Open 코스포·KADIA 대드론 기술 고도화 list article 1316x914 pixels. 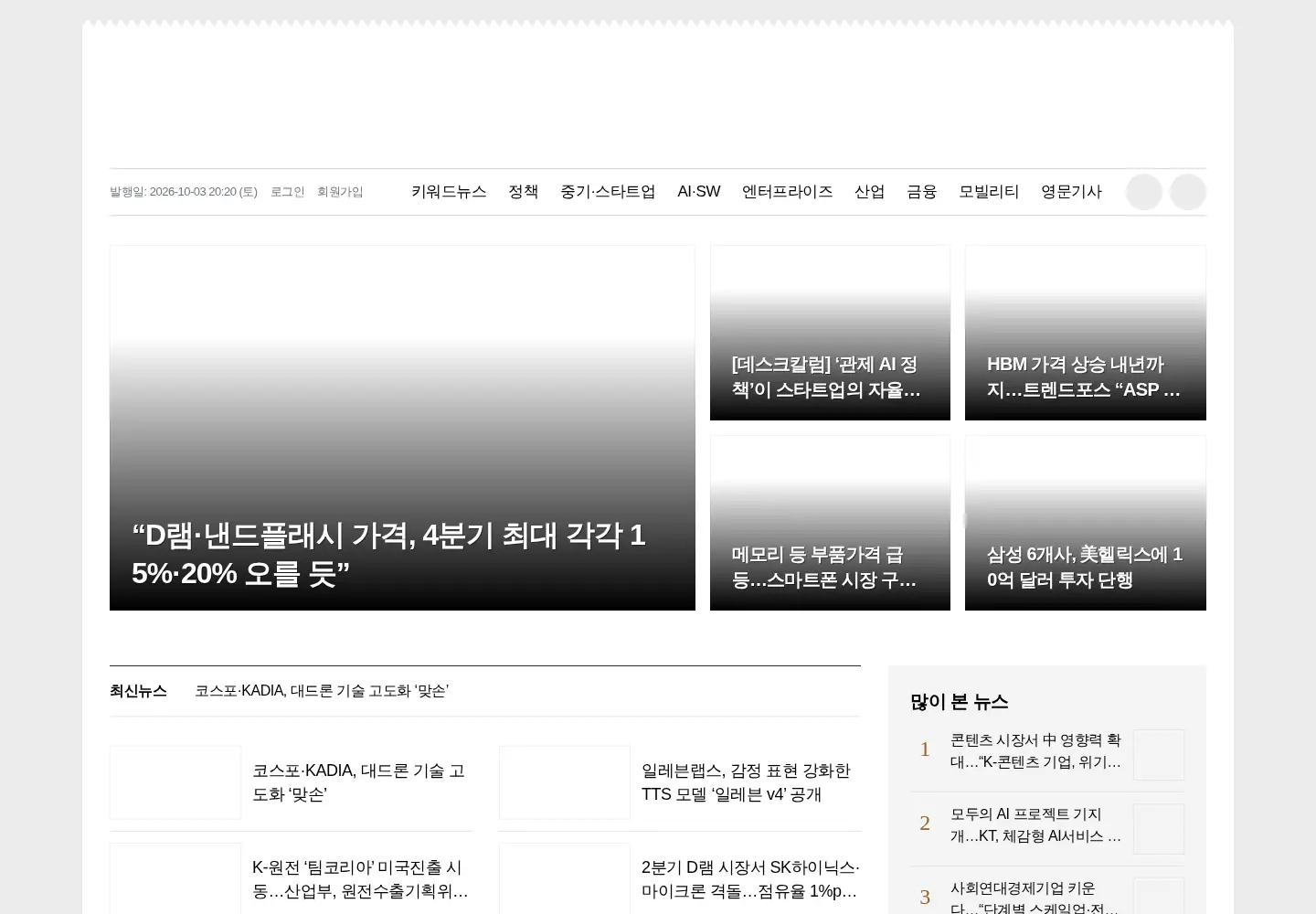point(359,782)
